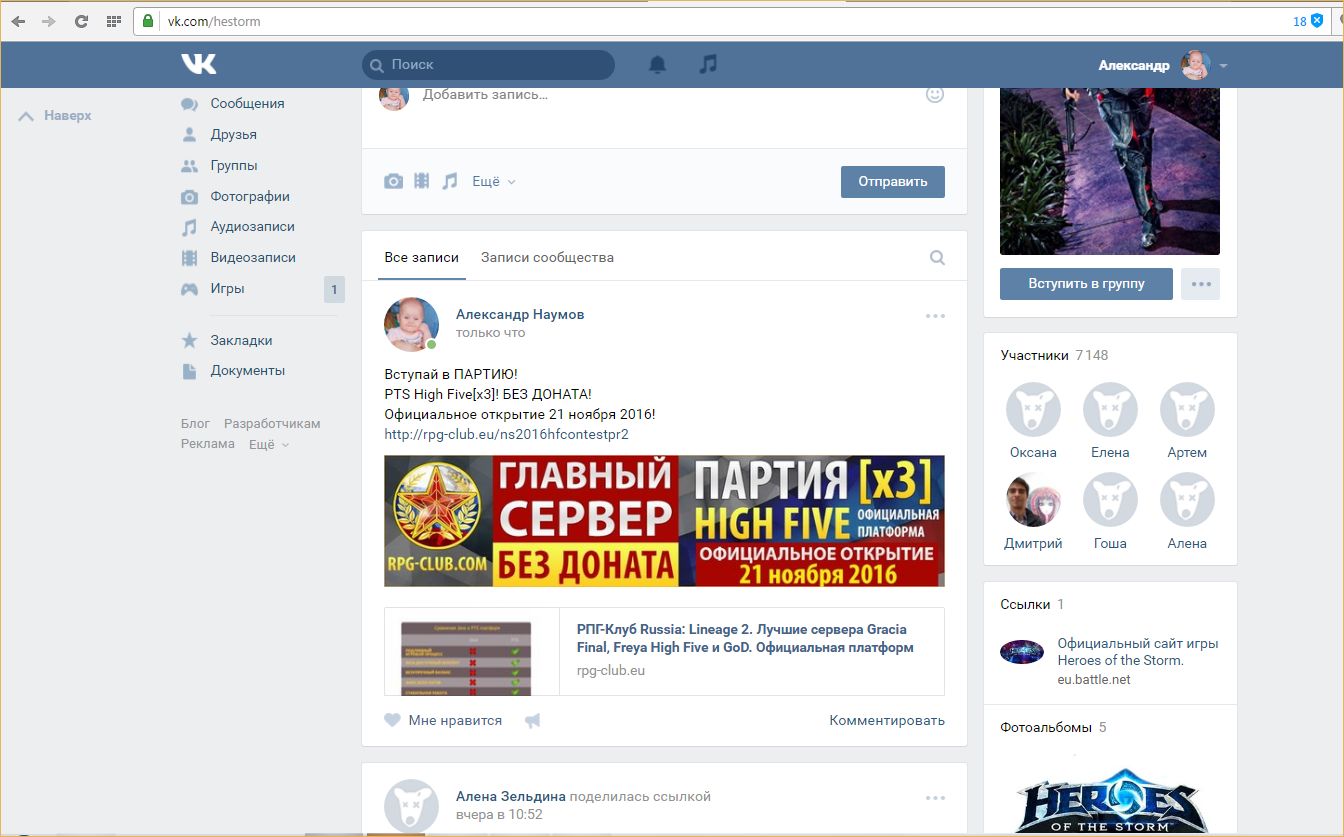Open member Елена's avatar
Screen dimensions: 1344x837
tap(1110, 409)
